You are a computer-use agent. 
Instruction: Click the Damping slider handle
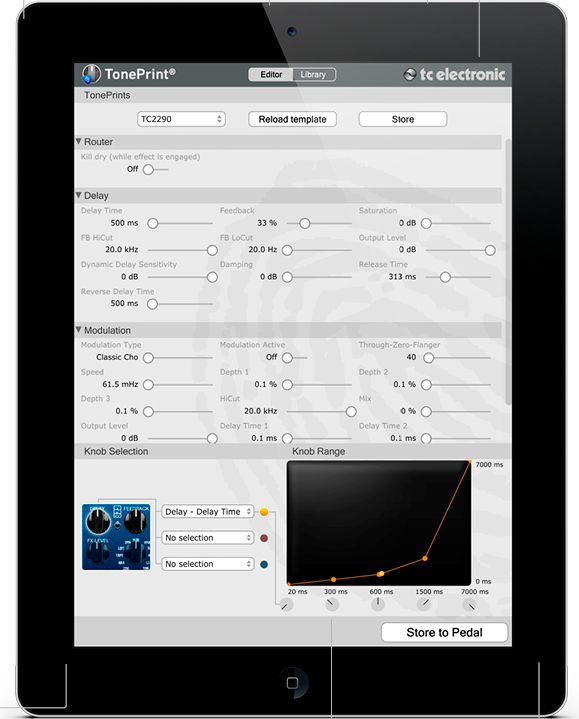click(x=287, y=277)
